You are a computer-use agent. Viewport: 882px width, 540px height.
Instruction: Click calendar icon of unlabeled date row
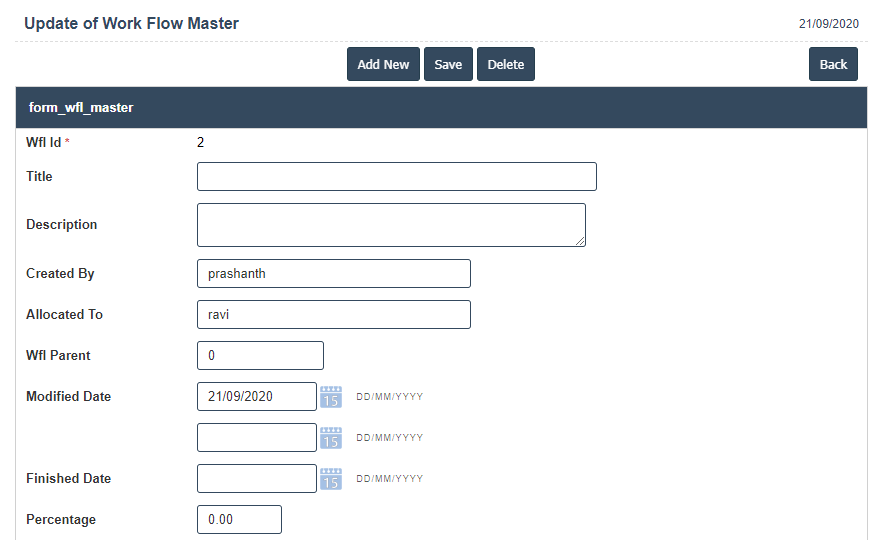coord(331,438)
